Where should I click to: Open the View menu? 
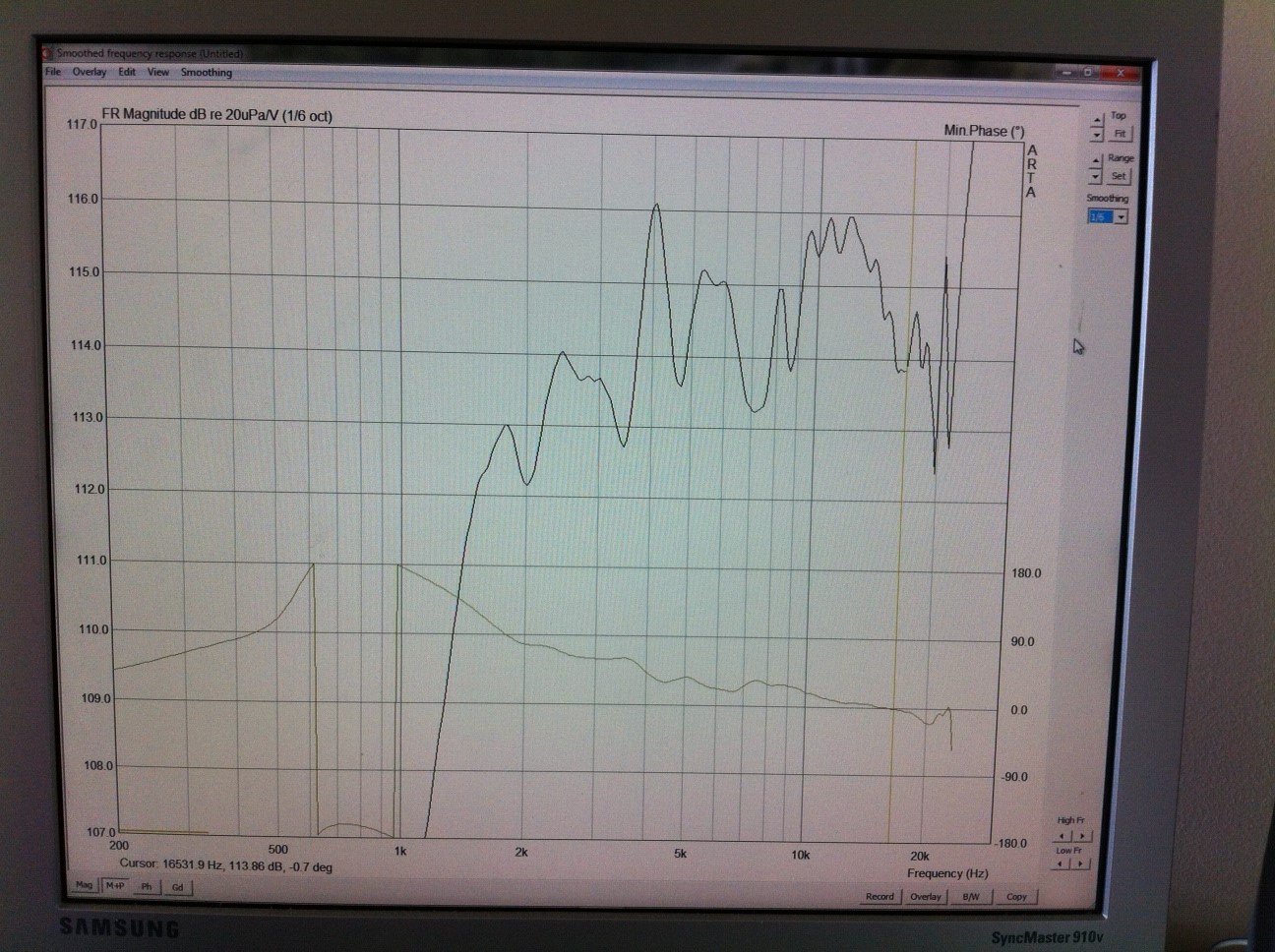click(x=157, y=72)
